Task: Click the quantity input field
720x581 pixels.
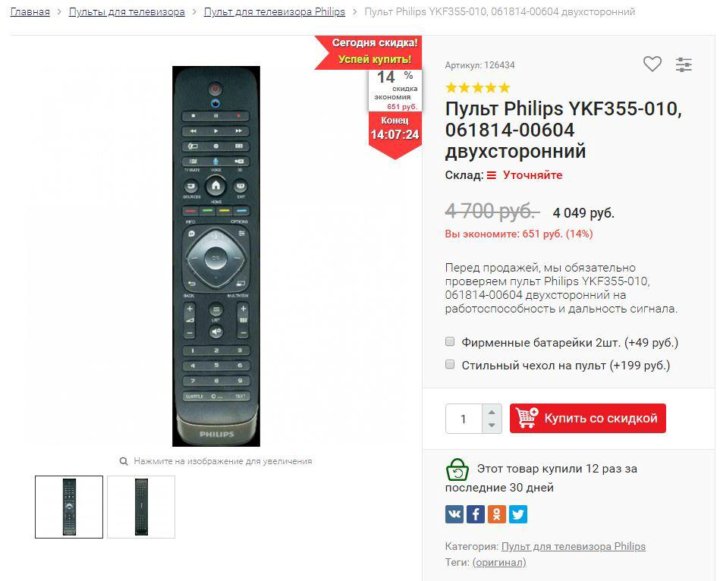Action: 464,418
